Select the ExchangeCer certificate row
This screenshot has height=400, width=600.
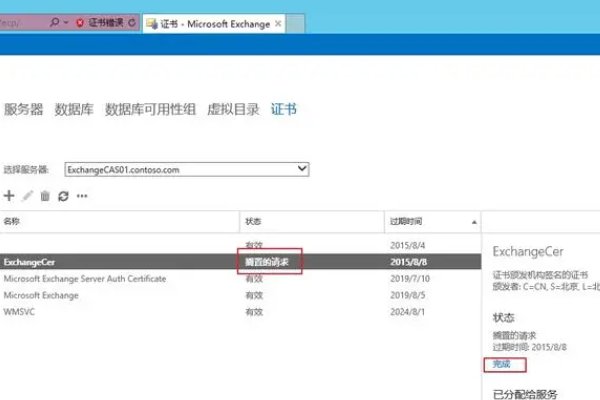click(240, 262)
